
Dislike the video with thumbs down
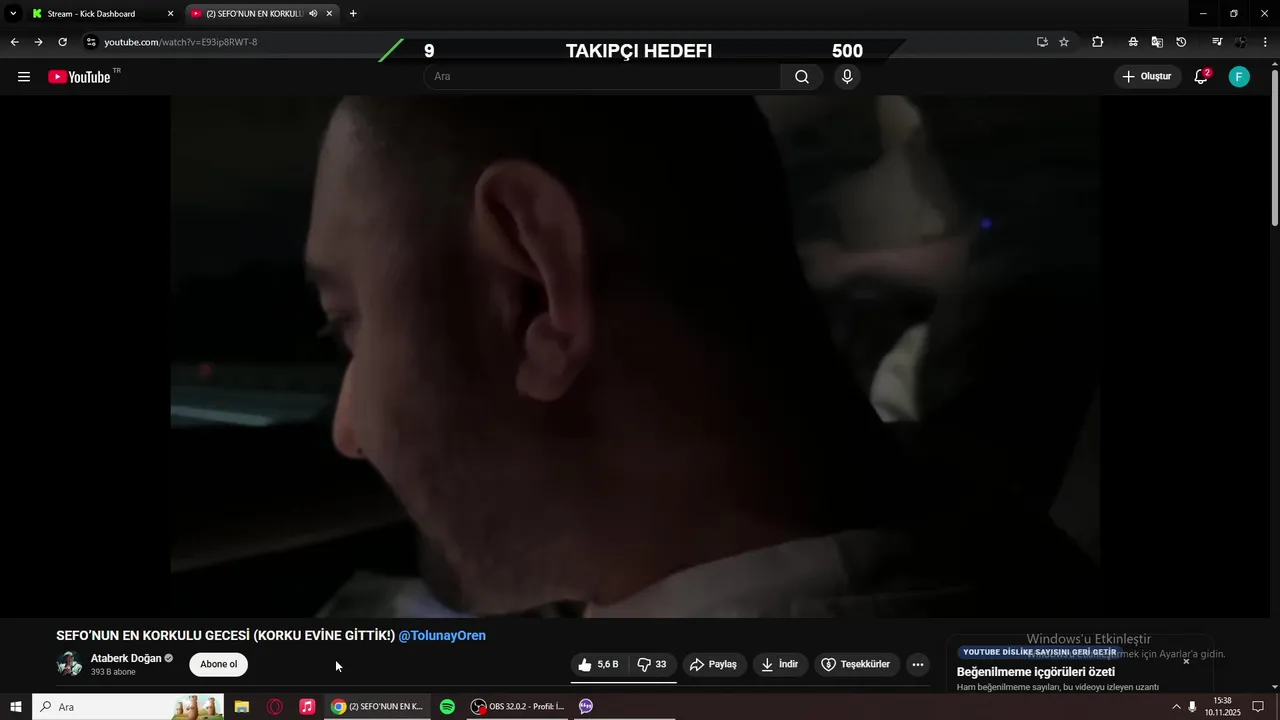652,664
